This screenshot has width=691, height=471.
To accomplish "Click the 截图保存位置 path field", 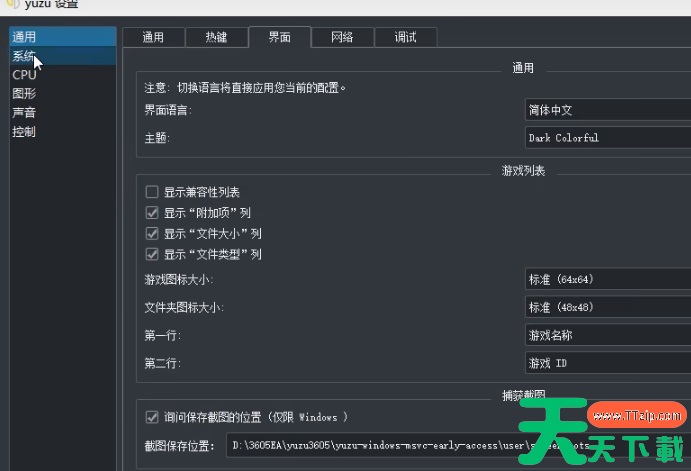I will click(x=458, y=445).
